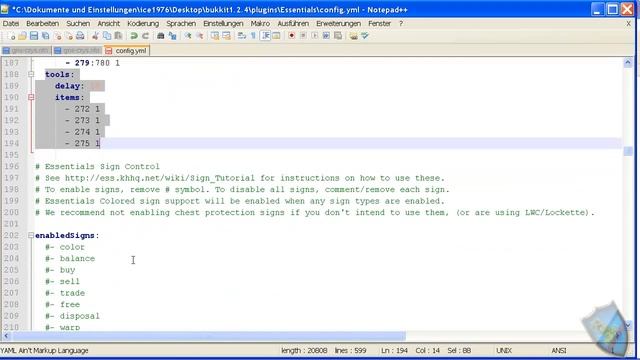Open the Ausführen menu
This screenshot has height=360, width=640.
pos(293,24)
